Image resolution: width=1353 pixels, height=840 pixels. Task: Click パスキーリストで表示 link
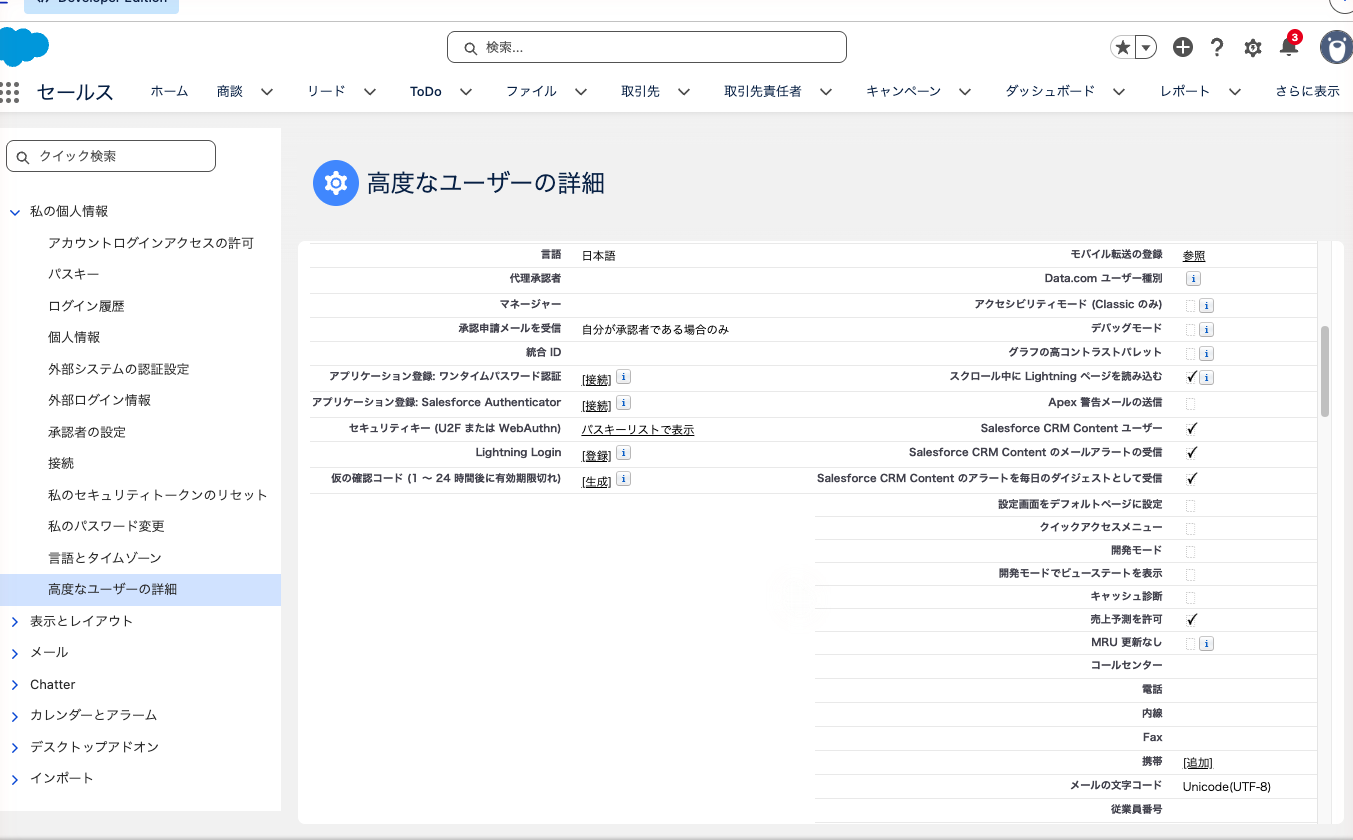(x=638, y=430)
